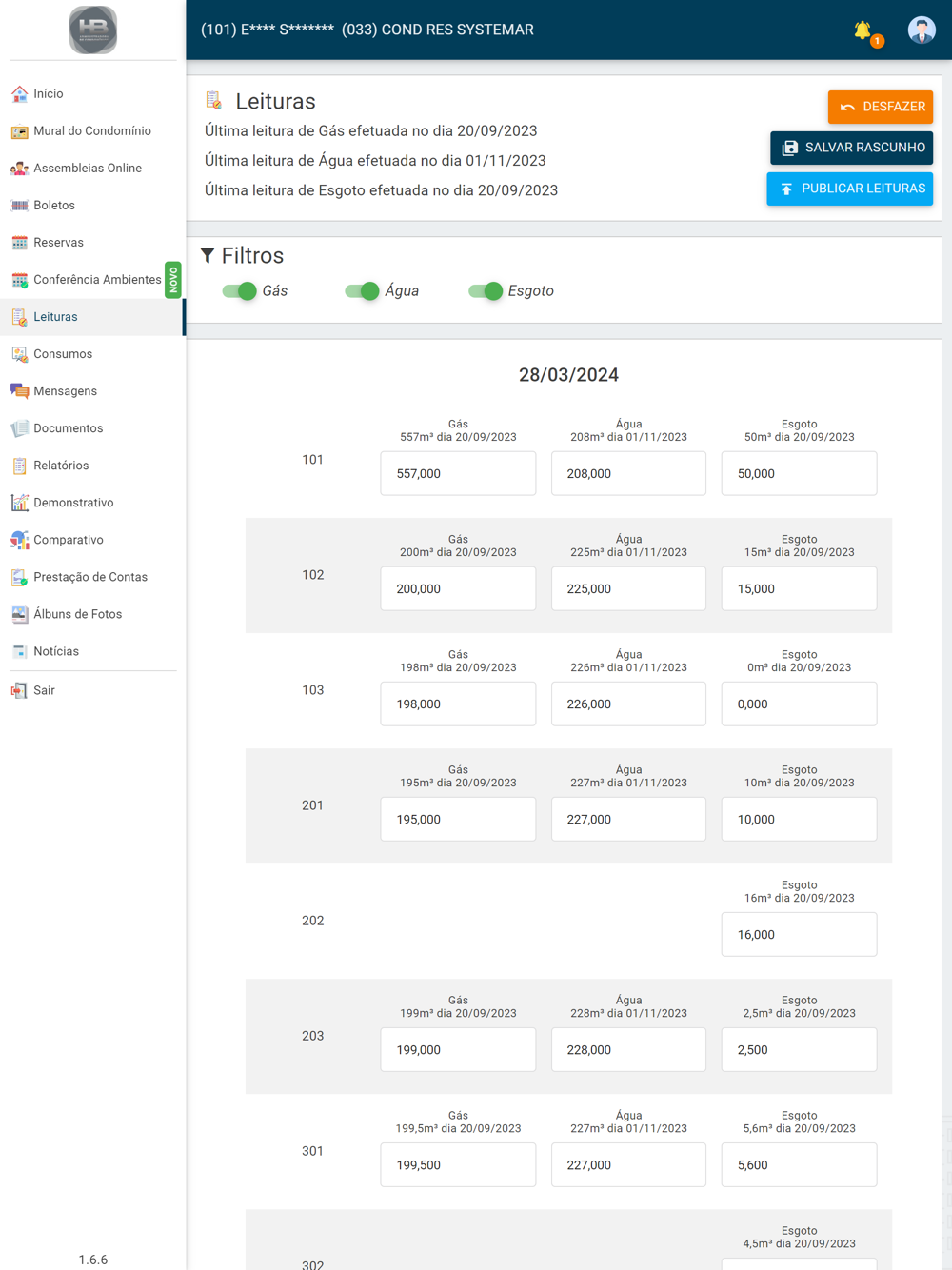Click the Relatórios clipboard icon
Screen dimensions: 952x1270
pos(19,465)
